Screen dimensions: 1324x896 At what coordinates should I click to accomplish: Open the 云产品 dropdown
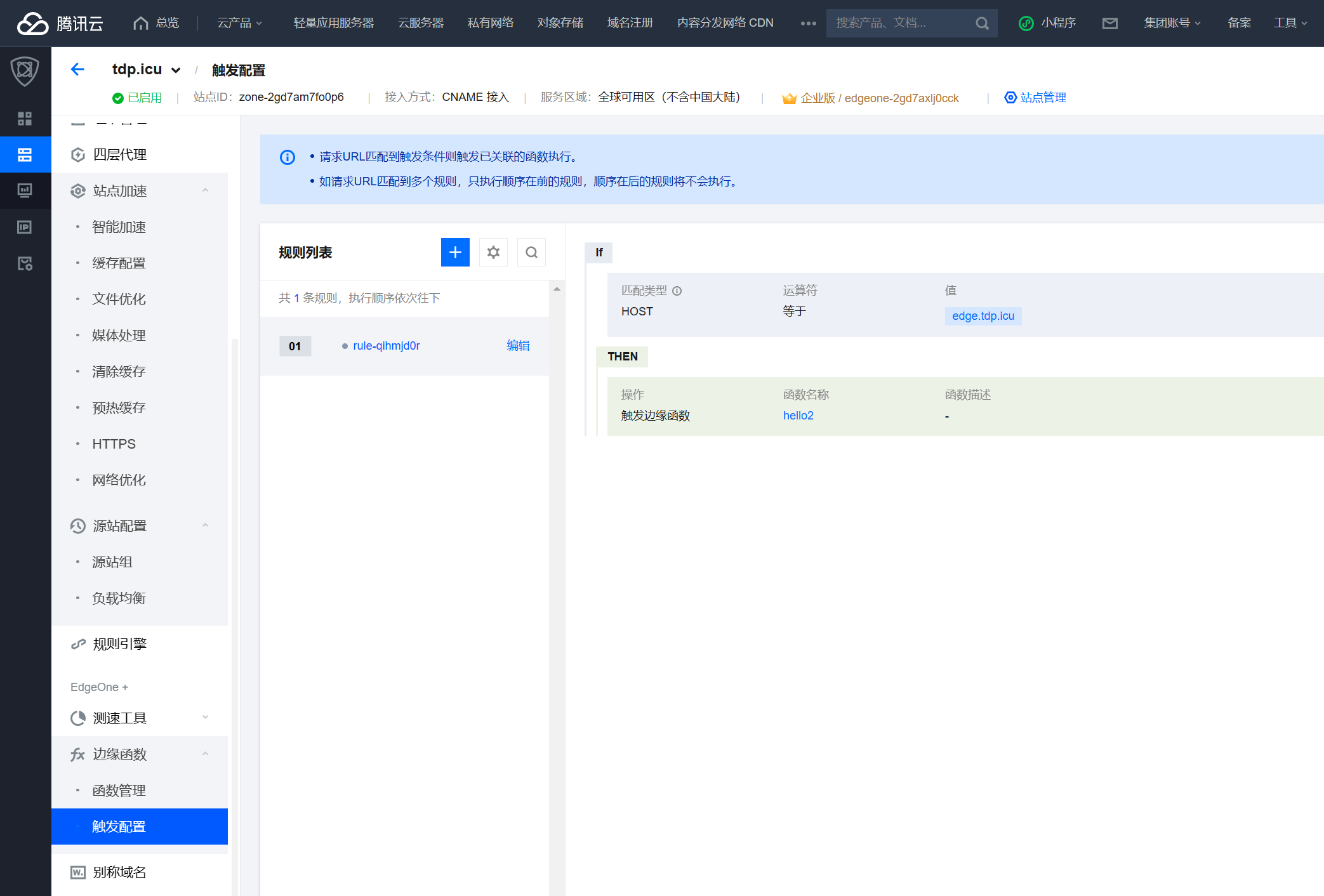pyautogui.click(x=239, y=23)
